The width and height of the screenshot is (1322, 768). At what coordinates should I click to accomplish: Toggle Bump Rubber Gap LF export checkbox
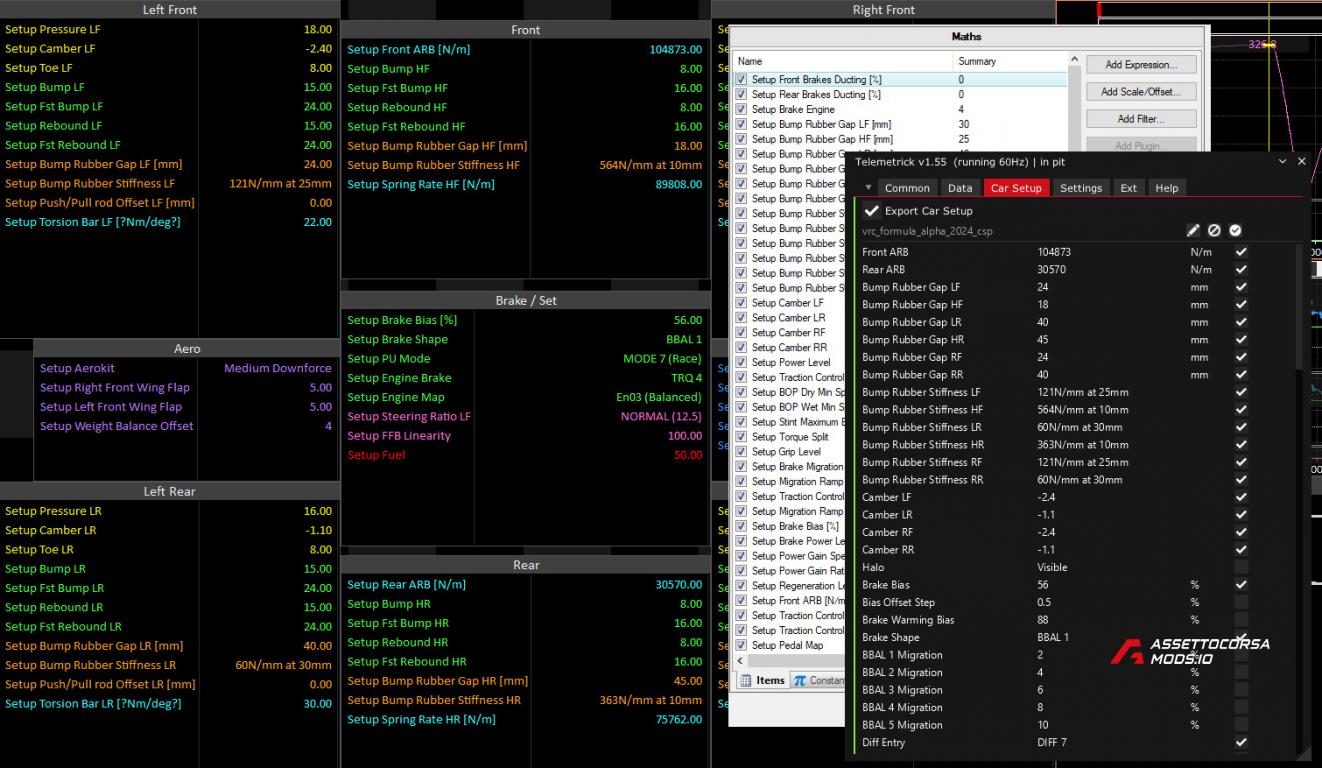point(1241,287)
